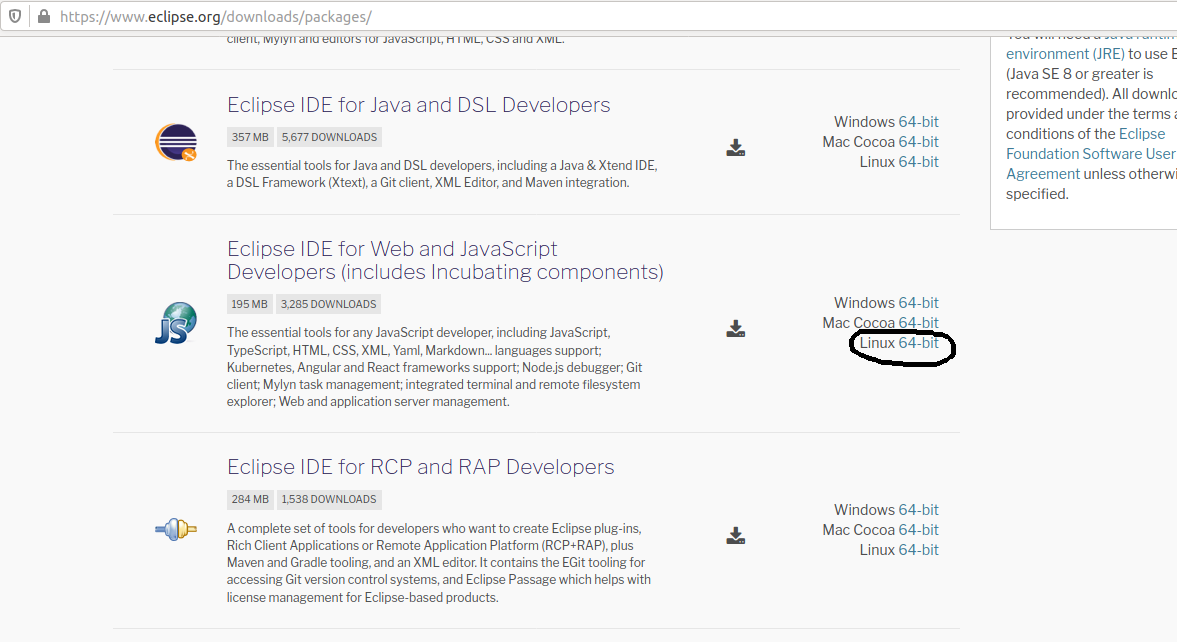Image resolution: width=1177 pixels, height=642 pixels.
Task: Open Eclipse IDE for RCP and RAP Developers title
Action: [x=420, y=466]
